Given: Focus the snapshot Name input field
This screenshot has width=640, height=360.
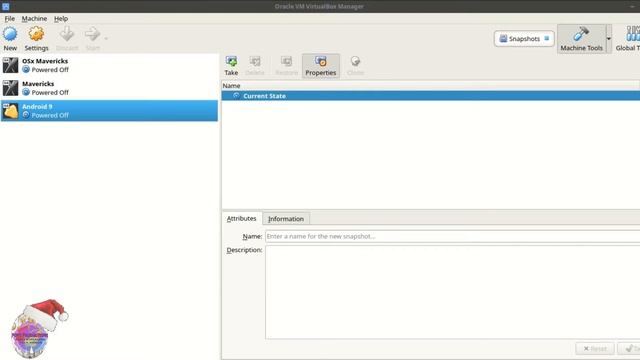Looking at the screenshot, I should pos(453,236).
